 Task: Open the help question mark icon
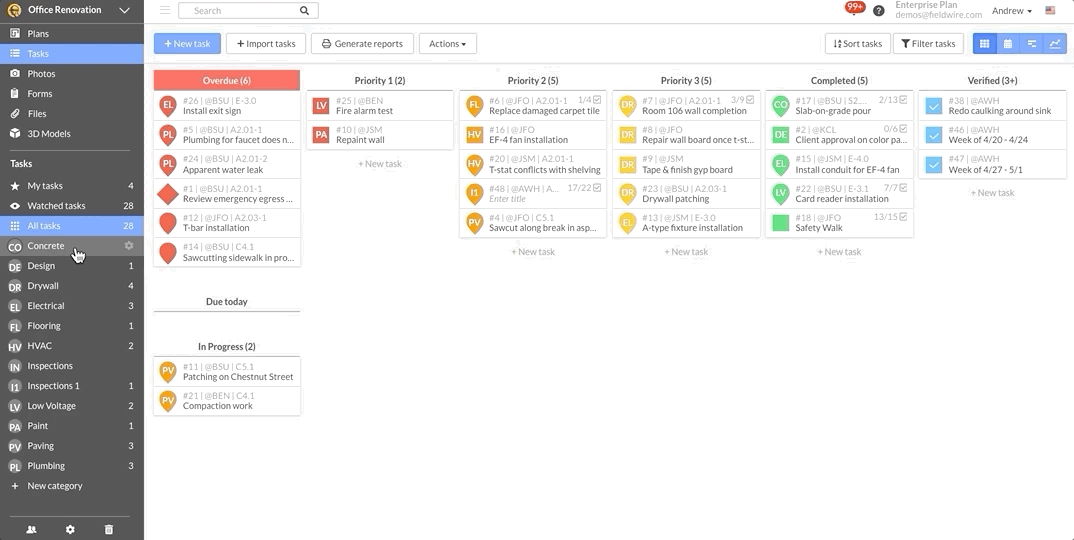click(879, 11)
